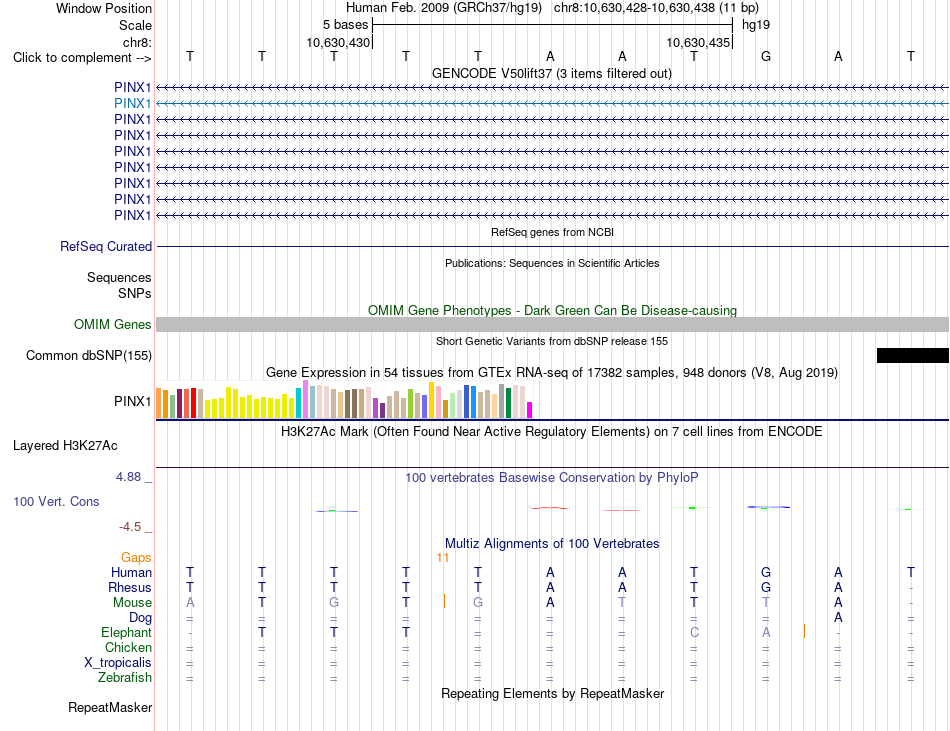Select the Mouse alignment row label
This screenshot has height=731, width=950.
pyautogui.click(x=132, y=603)
